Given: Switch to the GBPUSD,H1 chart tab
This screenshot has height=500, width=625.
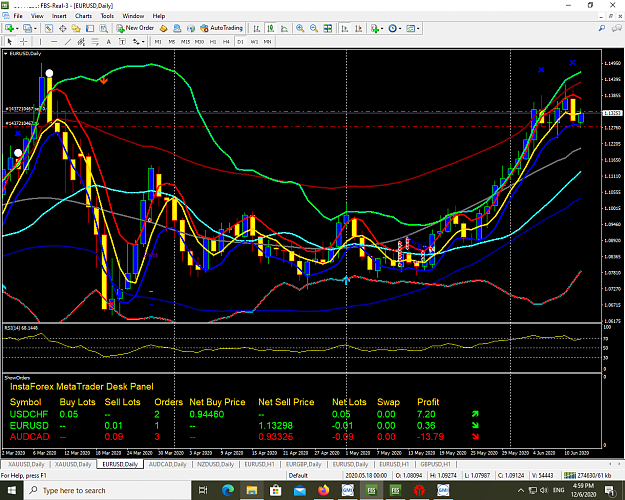Looking at the screenshot, I should point(435,464).
